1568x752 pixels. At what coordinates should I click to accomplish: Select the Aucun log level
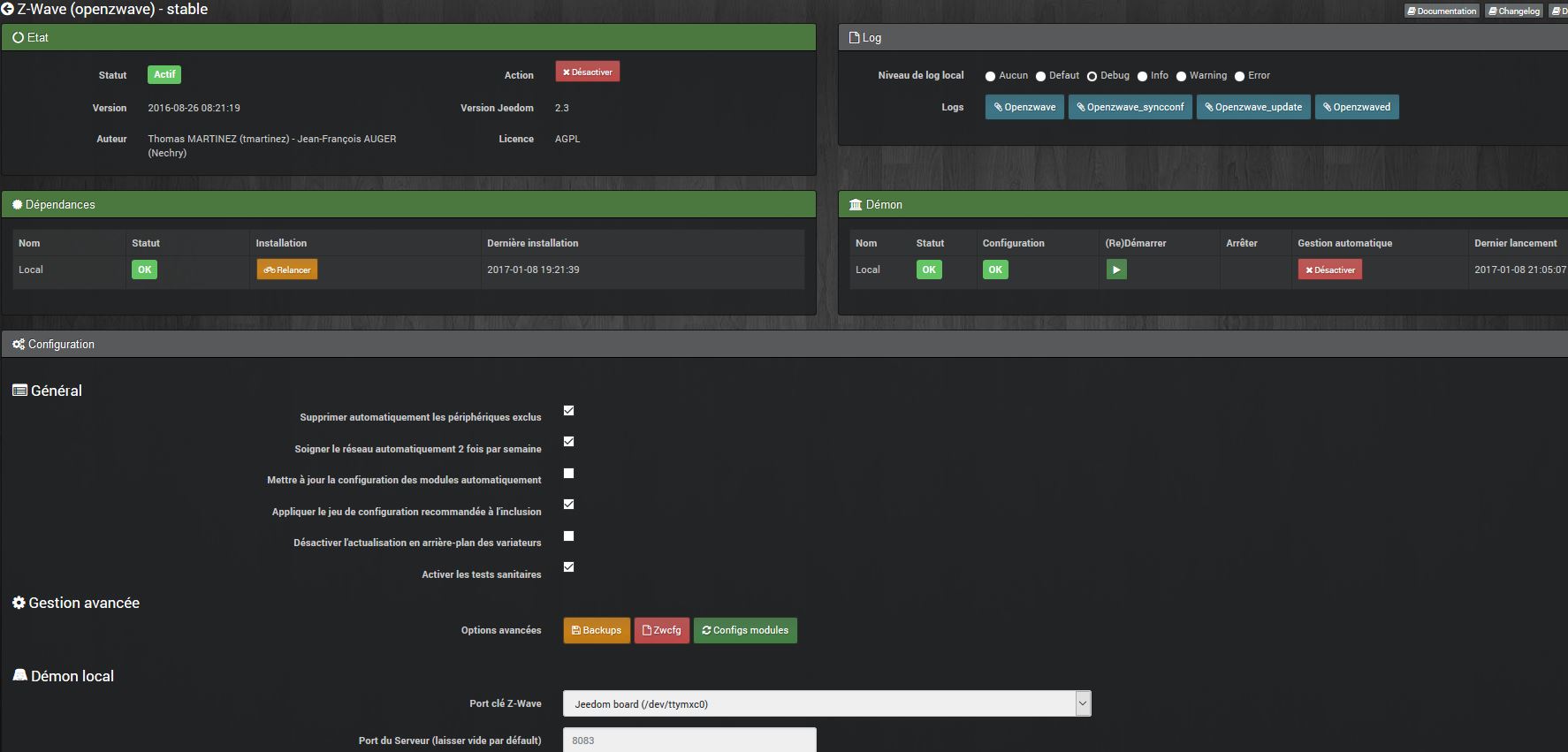[991, 76]
